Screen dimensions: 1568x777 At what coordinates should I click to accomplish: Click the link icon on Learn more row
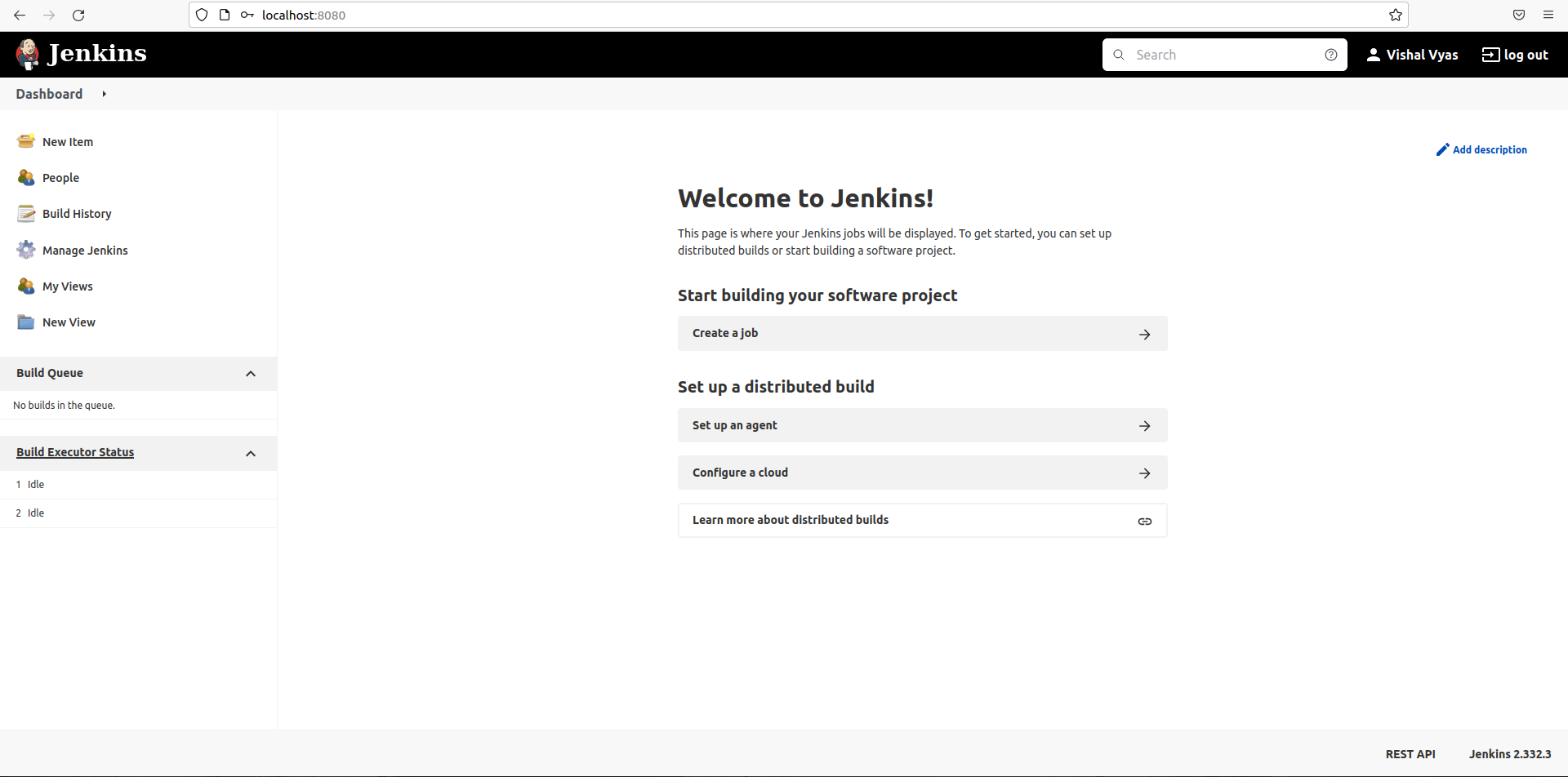tap(1145, 521)
